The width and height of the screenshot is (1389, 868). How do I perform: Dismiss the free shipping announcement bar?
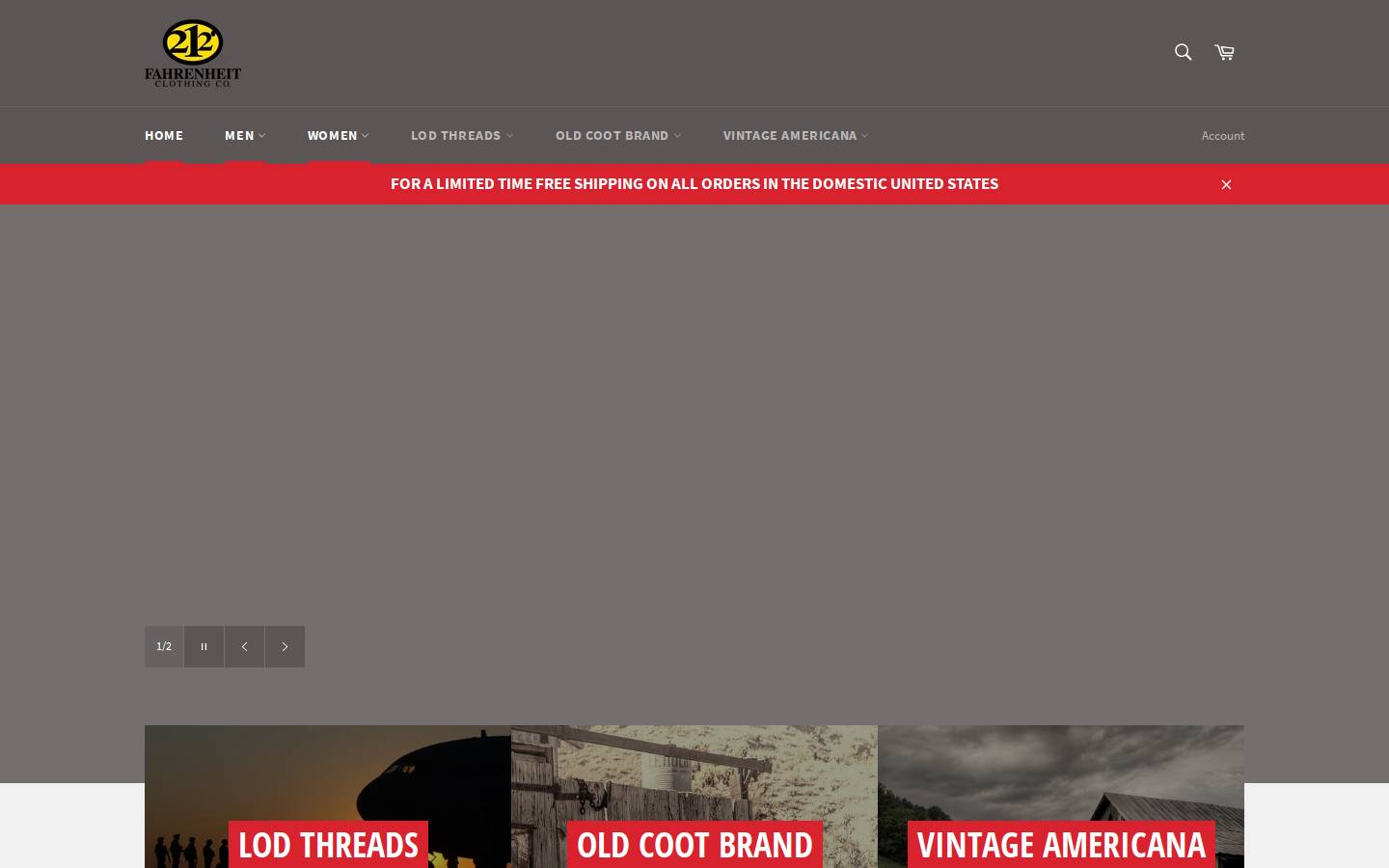[x=1226, y=184]
